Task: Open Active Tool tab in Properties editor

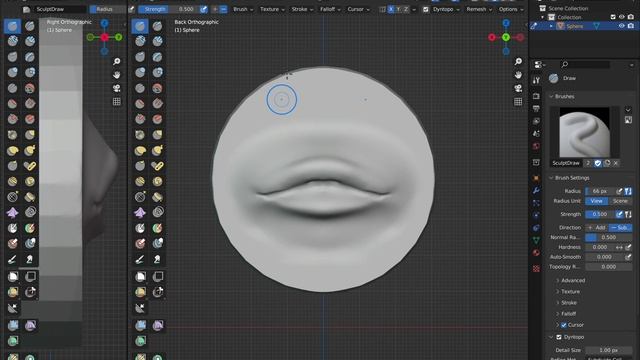Action: [536, 80]
